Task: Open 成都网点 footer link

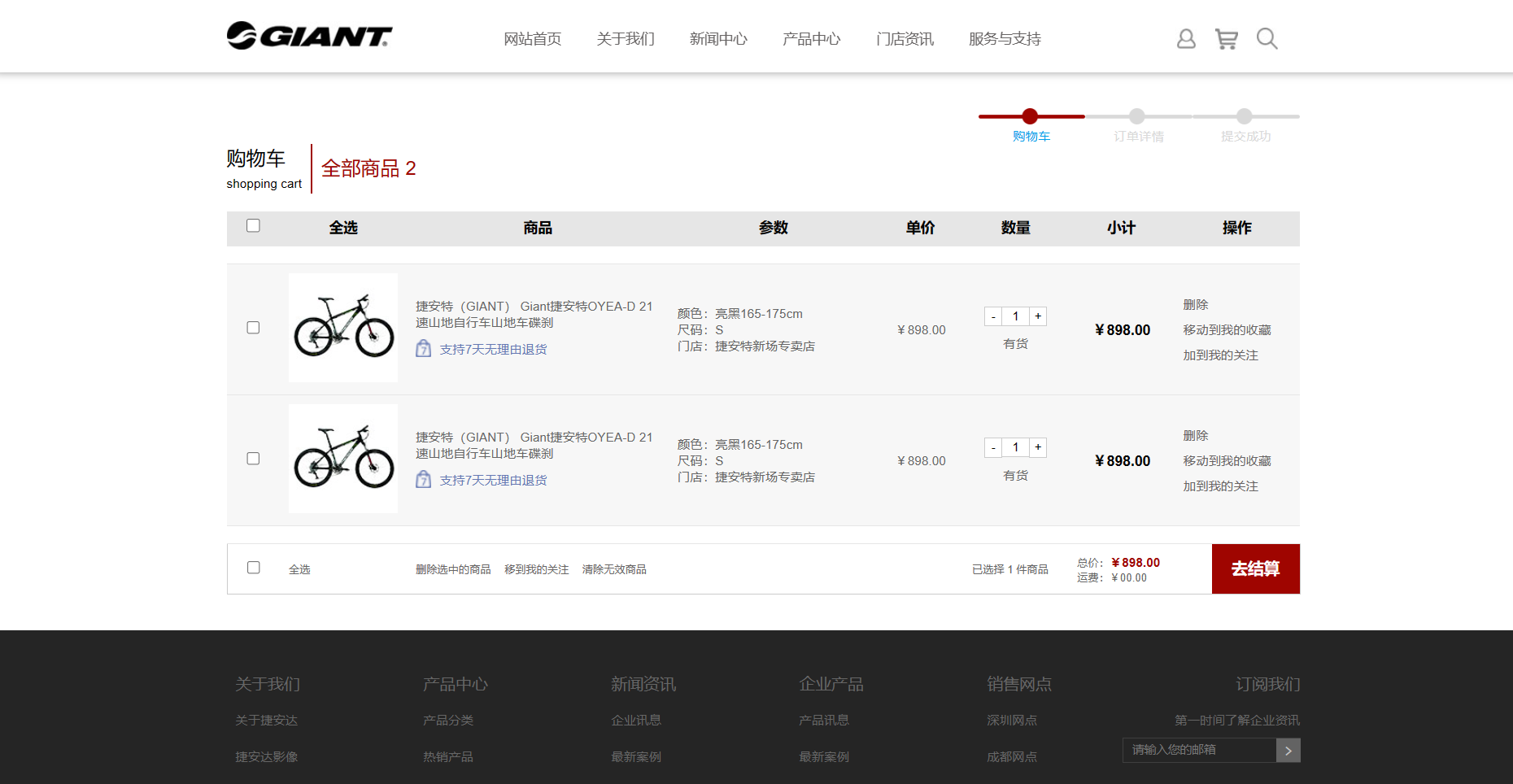Action: click(1012, 757)
